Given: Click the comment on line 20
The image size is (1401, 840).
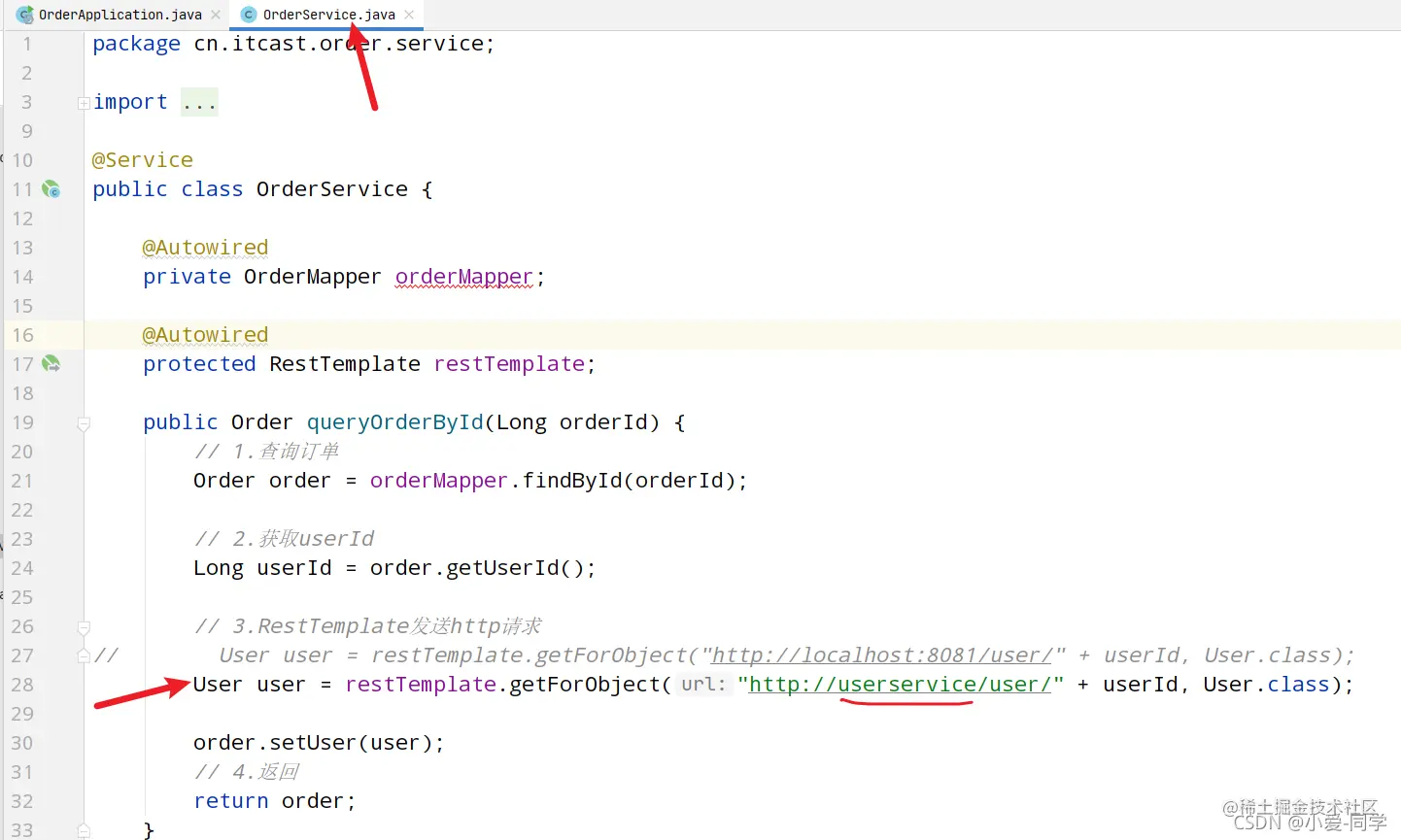Looking at the screenshot, I should pyautogui.click(x=266, y=452).
